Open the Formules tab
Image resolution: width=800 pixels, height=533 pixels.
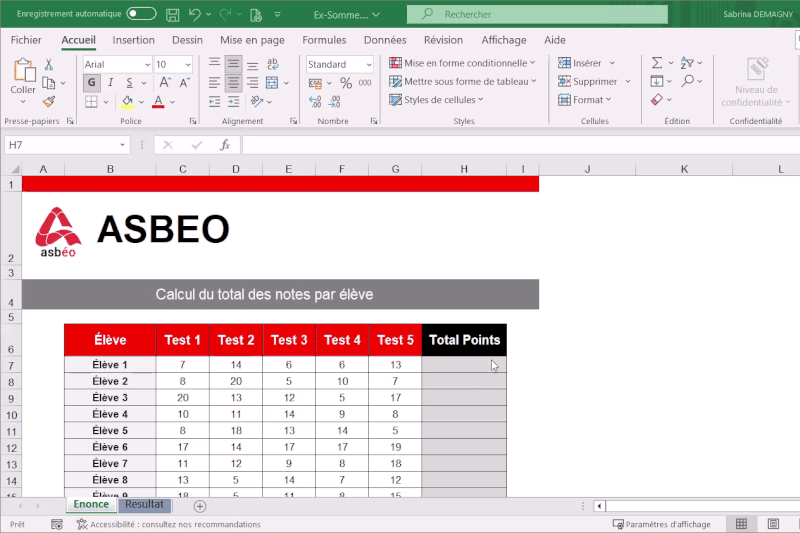[x=324, y=40]
